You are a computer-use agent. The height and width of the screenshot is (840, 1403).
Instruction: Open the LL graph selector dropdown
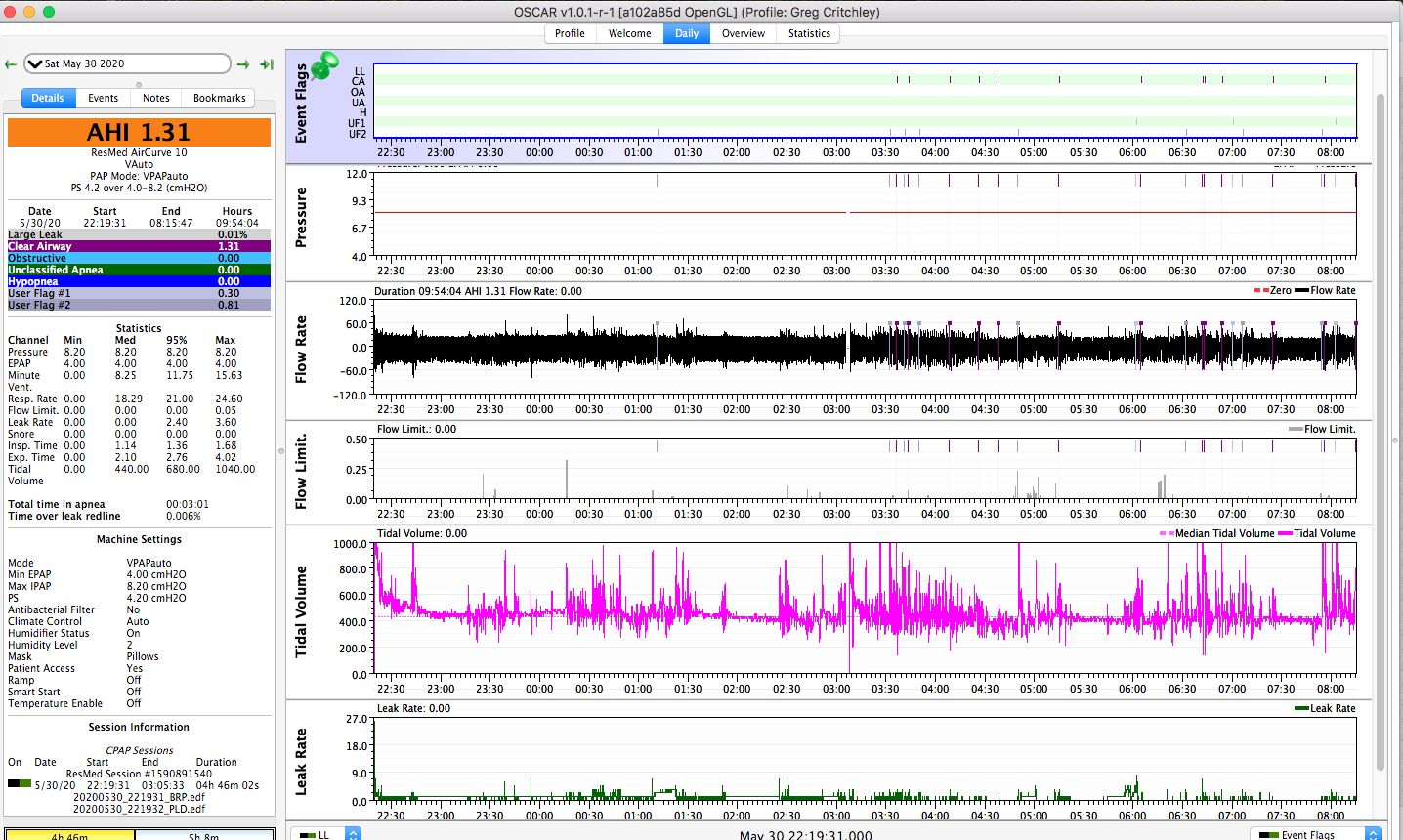pyautogui.click(x=326, y=834)
